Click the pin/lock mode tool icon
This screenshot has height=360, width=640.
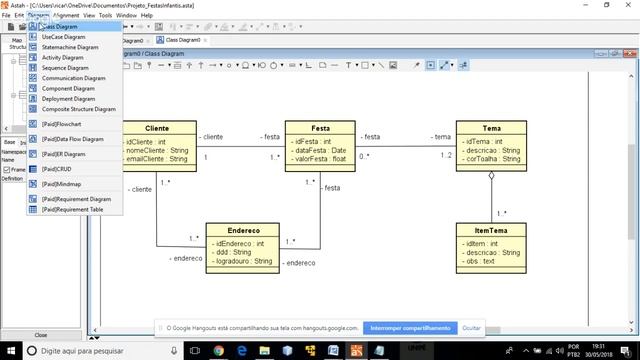pos(416,65)
